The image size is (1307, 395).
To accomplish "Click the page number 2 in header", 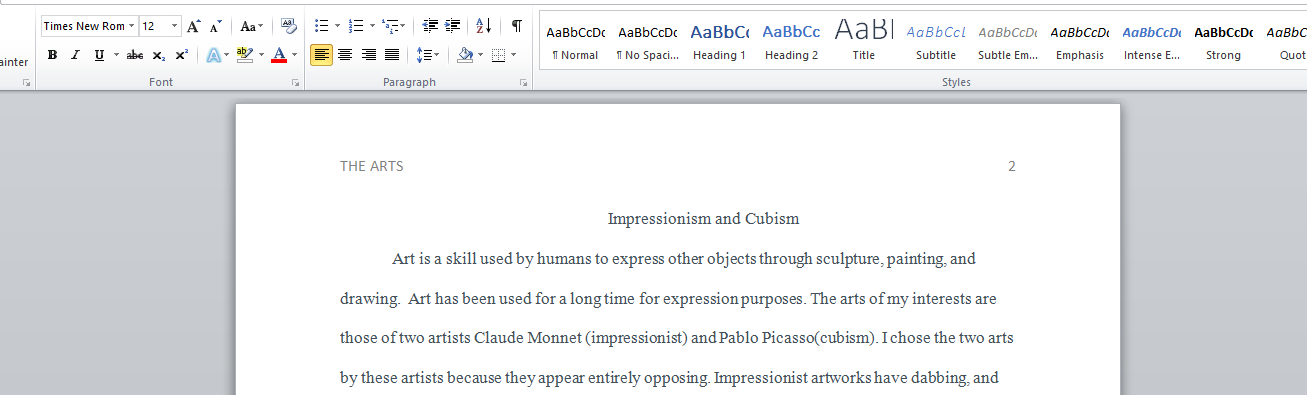I will tap(1012, 166).
